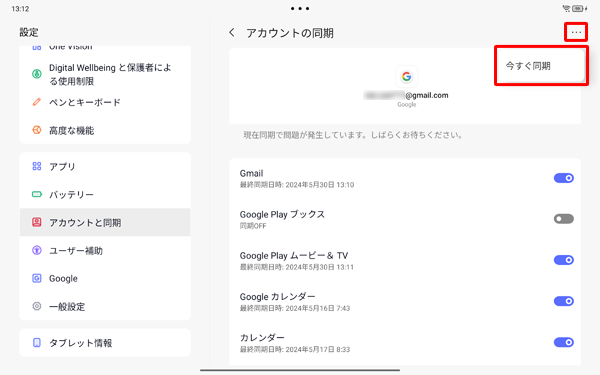Screen dimensions: 600x375
Task: Open 高度な機能 settings
Action: click(105, 130)
